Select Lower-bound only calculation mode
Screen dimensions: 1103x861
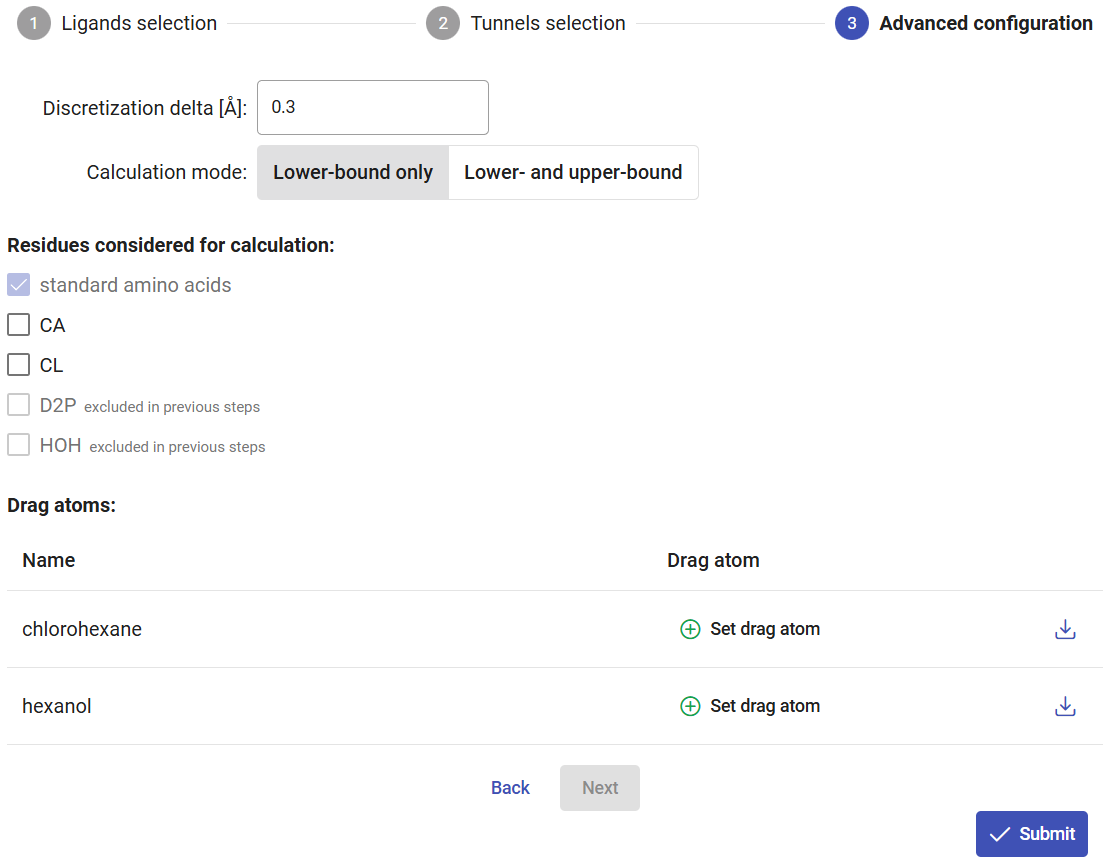[x=353, y=172]
